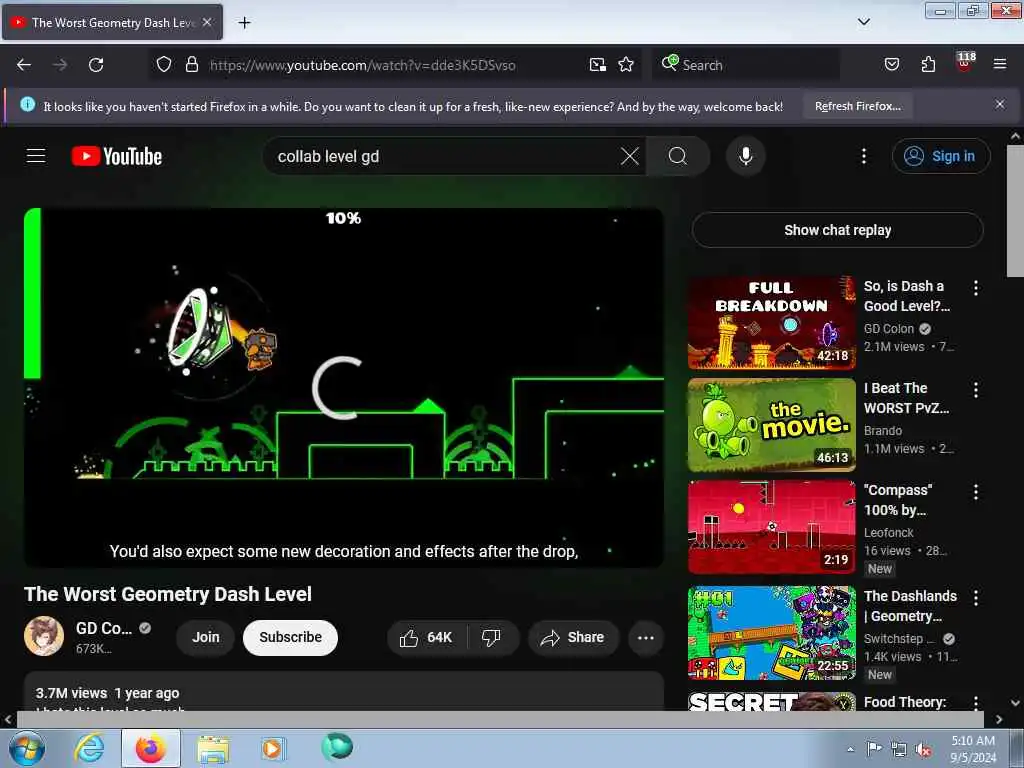This screenshot has width=1024, height=768.
Task: Open the media player taskbar icon
Action: tap(272, 748)
